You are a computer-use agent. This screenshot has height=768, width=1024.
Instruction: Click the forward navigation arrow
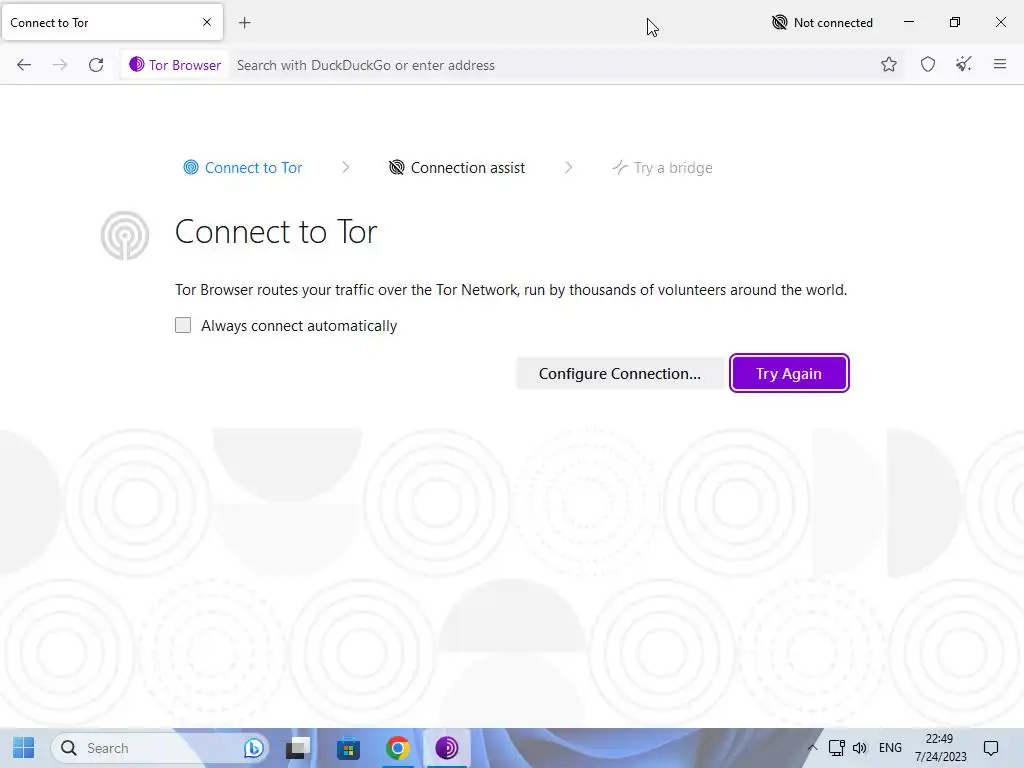point(60,65)
